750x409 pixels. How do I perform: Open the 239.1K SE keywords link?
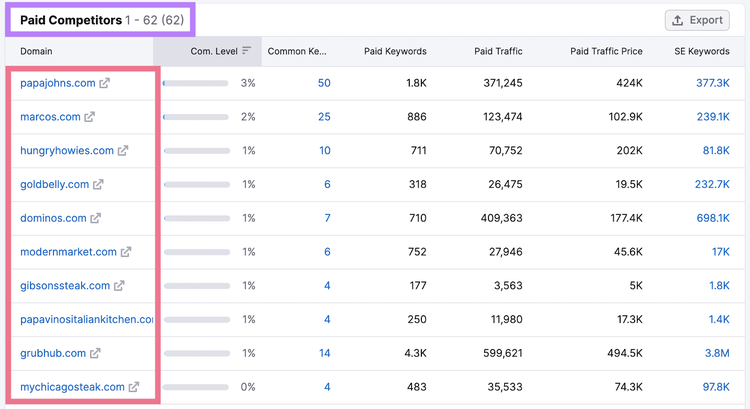(x=713, y=117)
